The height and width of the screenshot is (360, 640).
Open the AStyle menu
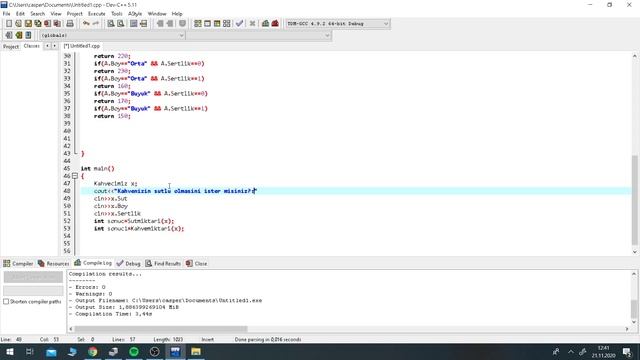point(135,13)
